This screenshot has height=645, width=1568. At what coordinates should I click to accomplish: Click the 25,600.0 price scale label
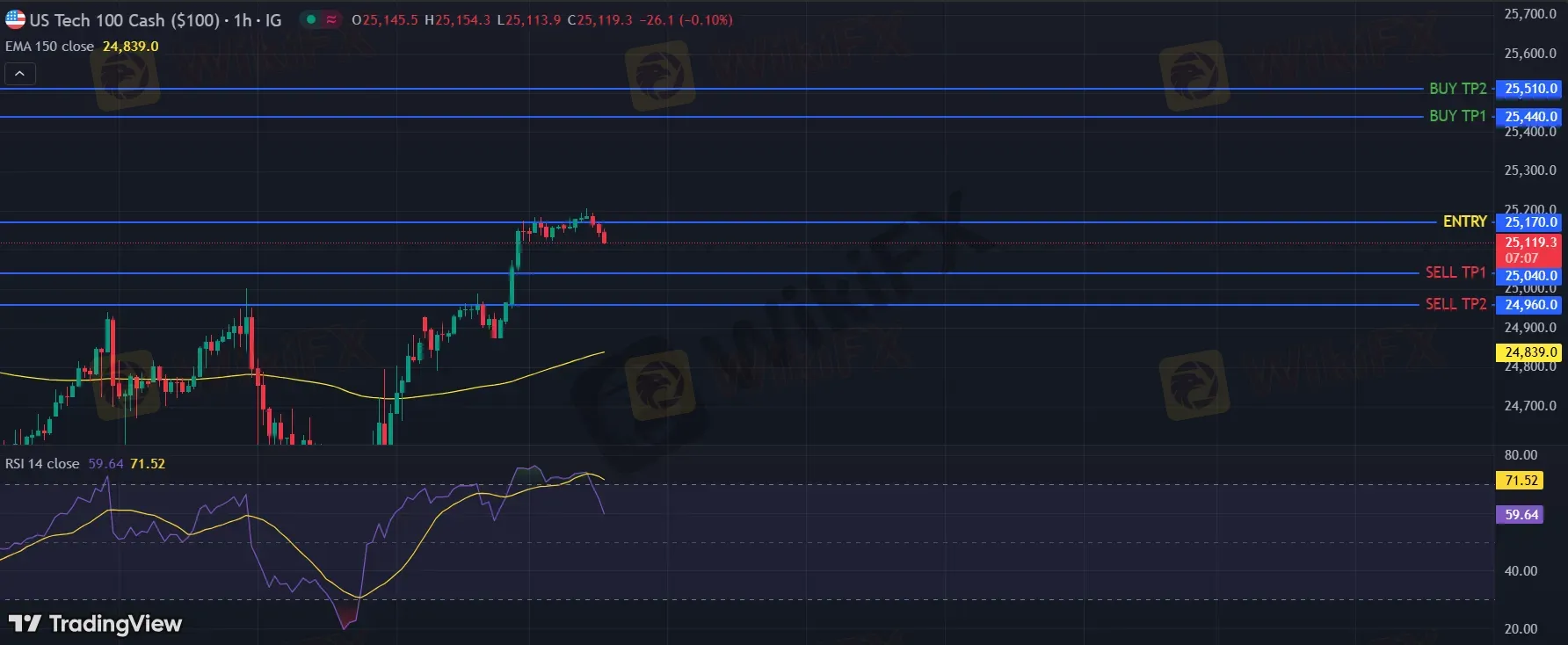coord(1530,54)
